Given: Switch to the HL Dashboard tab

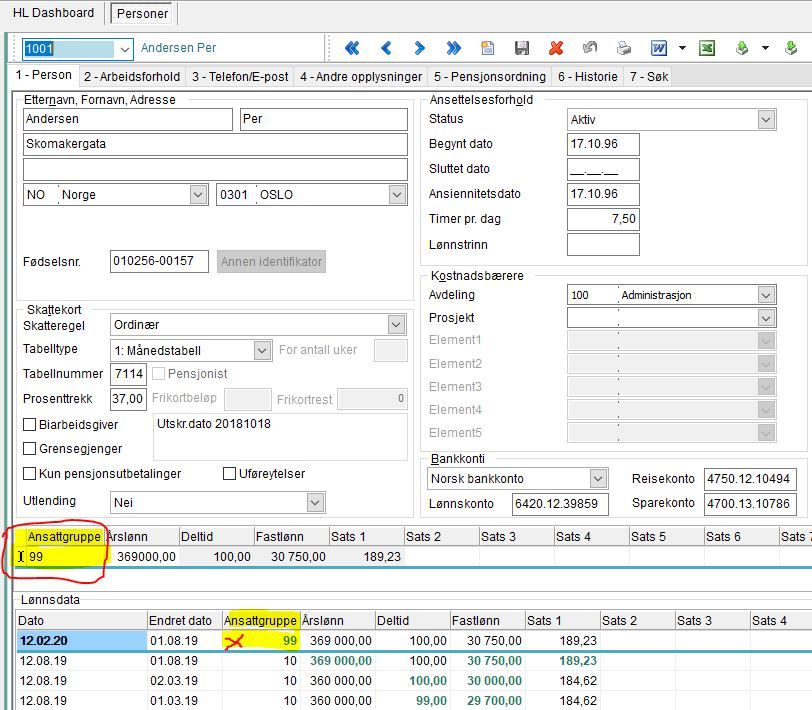Looking at the screenshot, I should pyautogui.click(x=53, y=13).
